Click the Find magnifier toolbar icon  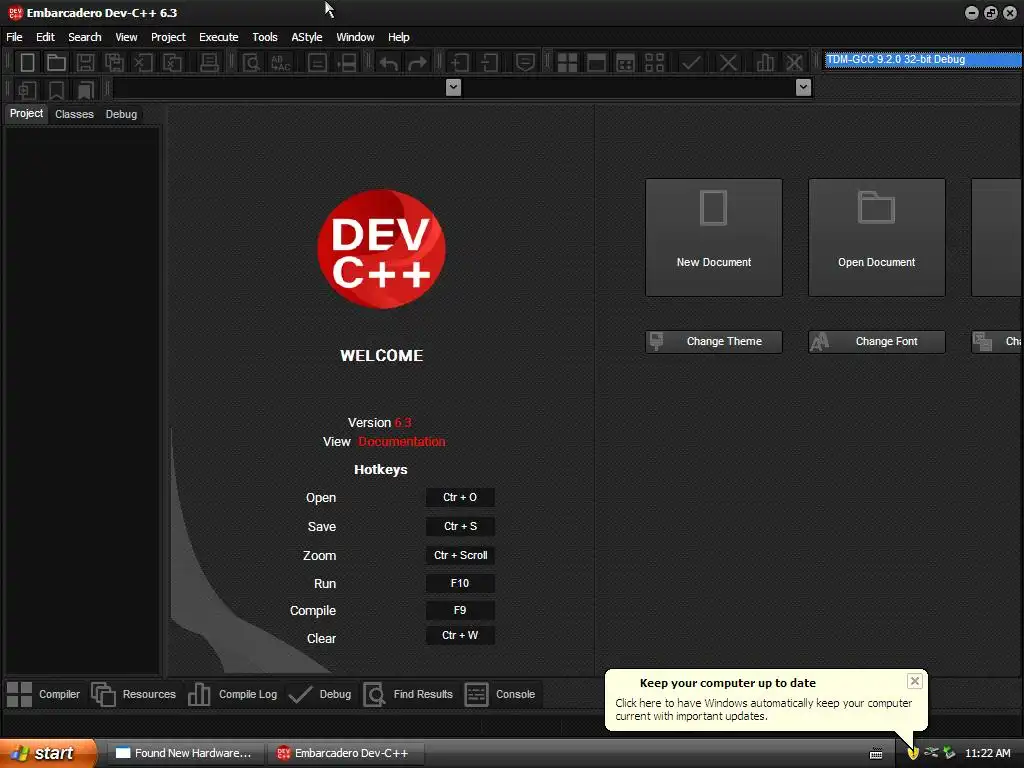251,63
